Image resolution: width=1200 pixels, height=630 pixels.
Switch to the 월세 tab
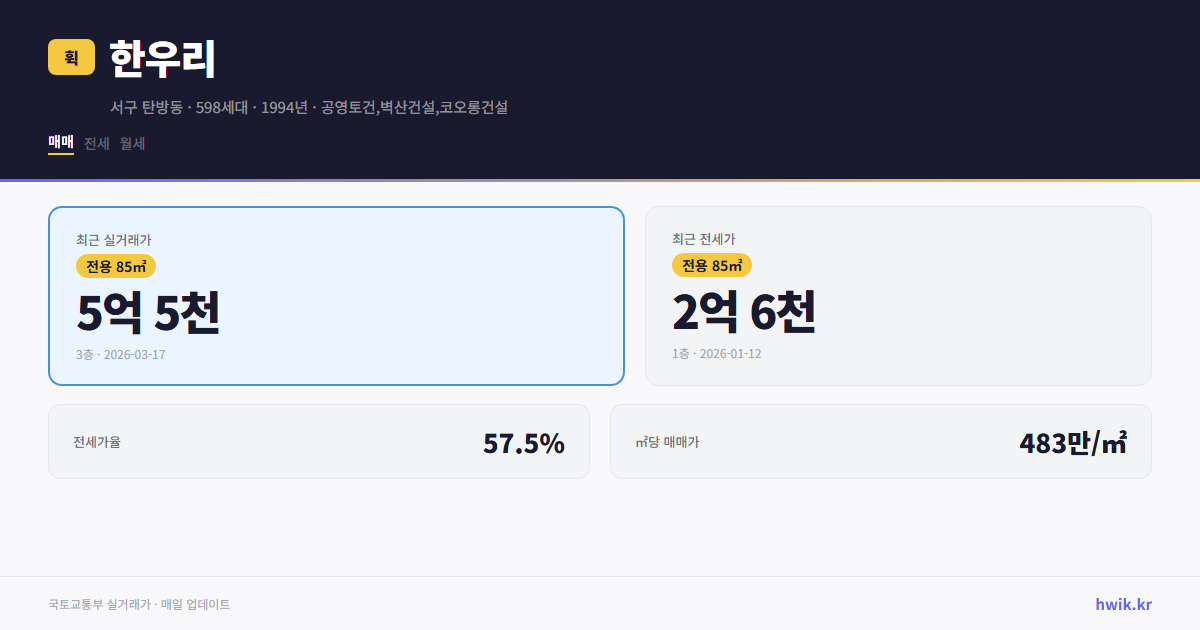point(131,143)
